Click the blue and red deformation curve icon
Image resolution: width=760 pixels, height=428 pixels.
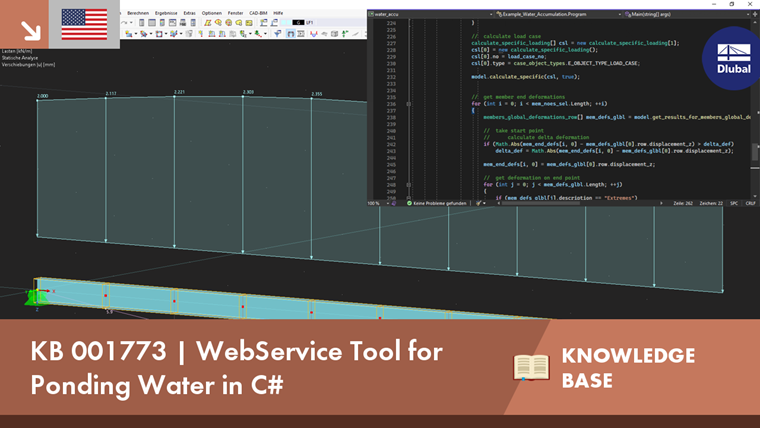click(x=314, y=33)
